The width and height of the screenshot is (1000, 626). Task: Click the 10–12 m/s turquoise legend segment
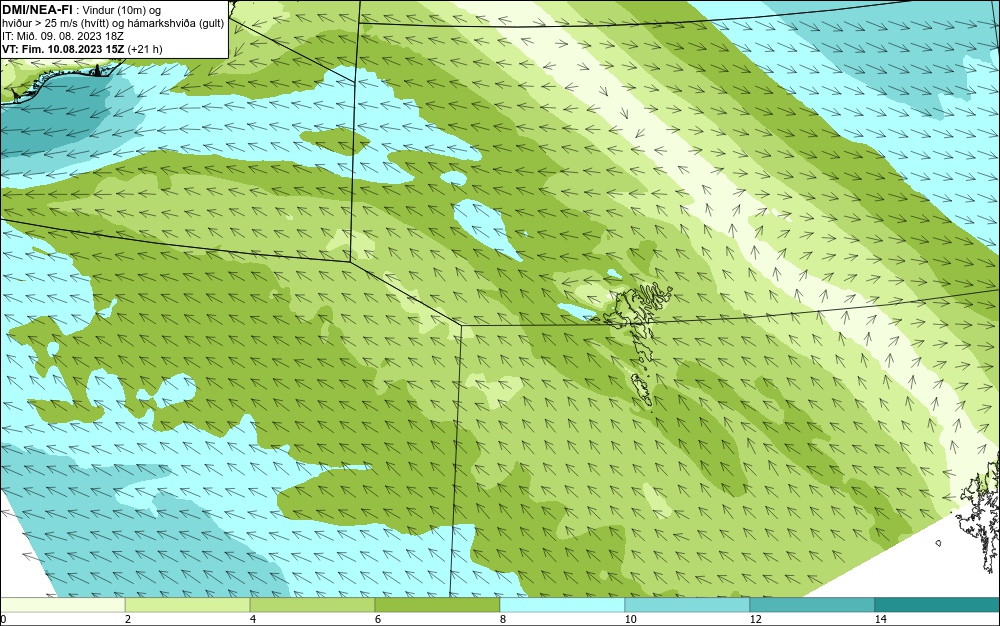tap(688, 605)
